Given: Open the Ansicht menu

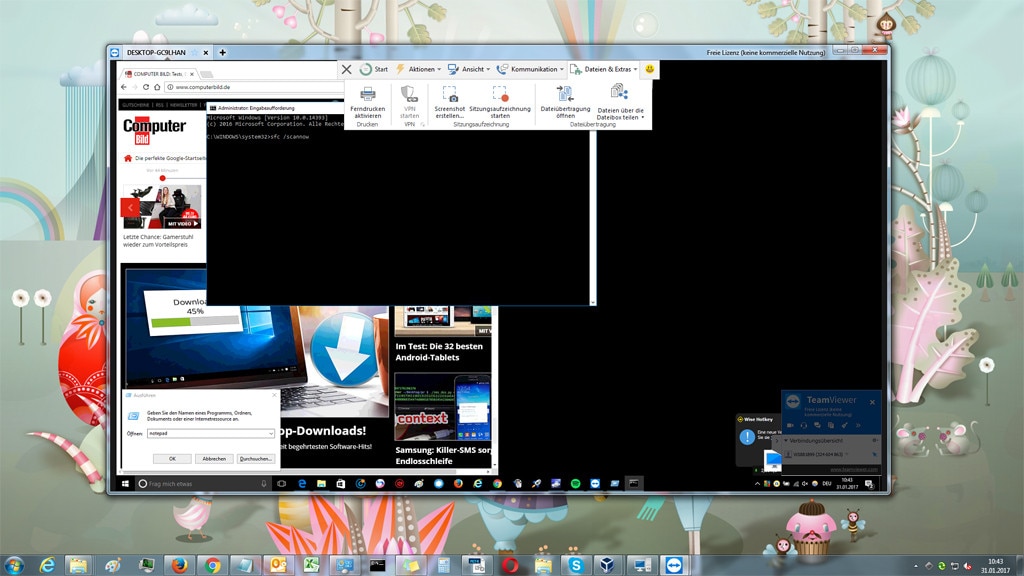Looking at the screenshot, I should 469,69.
